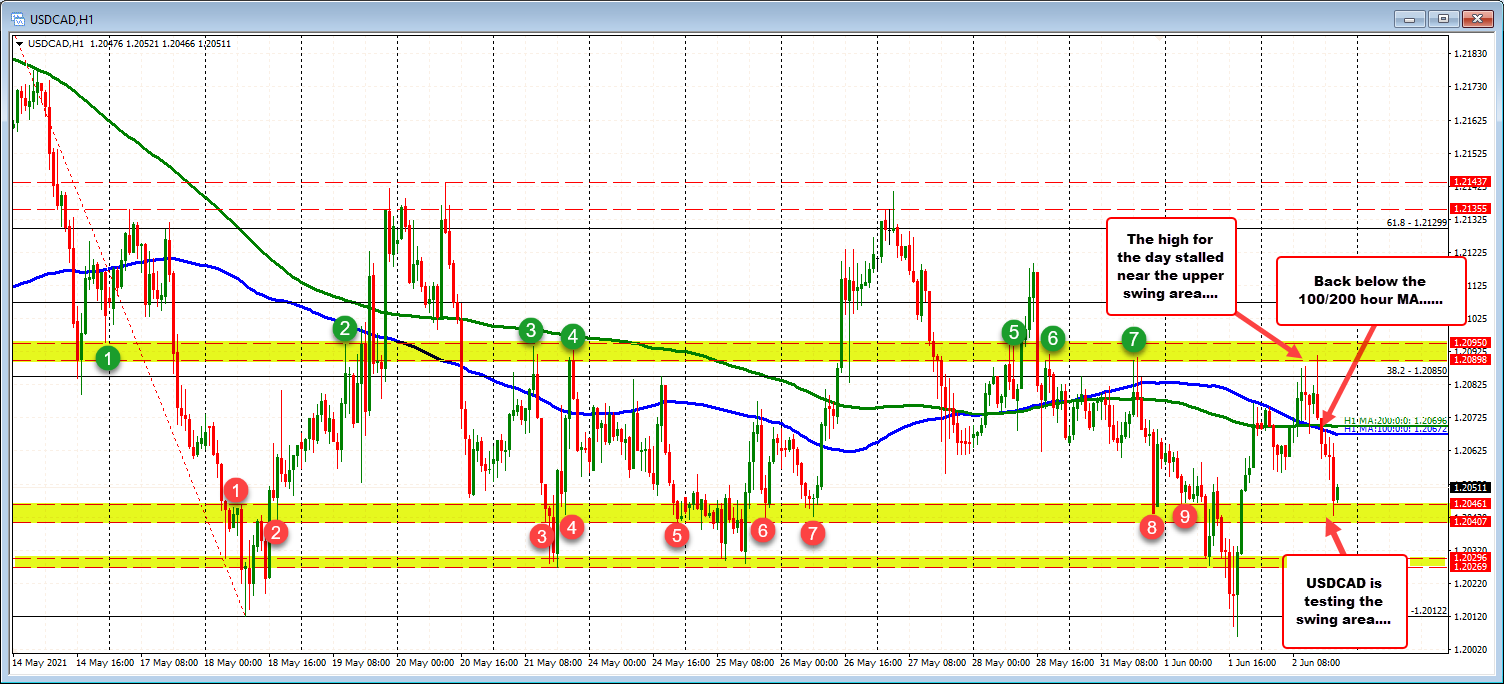Click green circle marker number 3
This screenshot has width=1504, height=684.
point(530,330)
